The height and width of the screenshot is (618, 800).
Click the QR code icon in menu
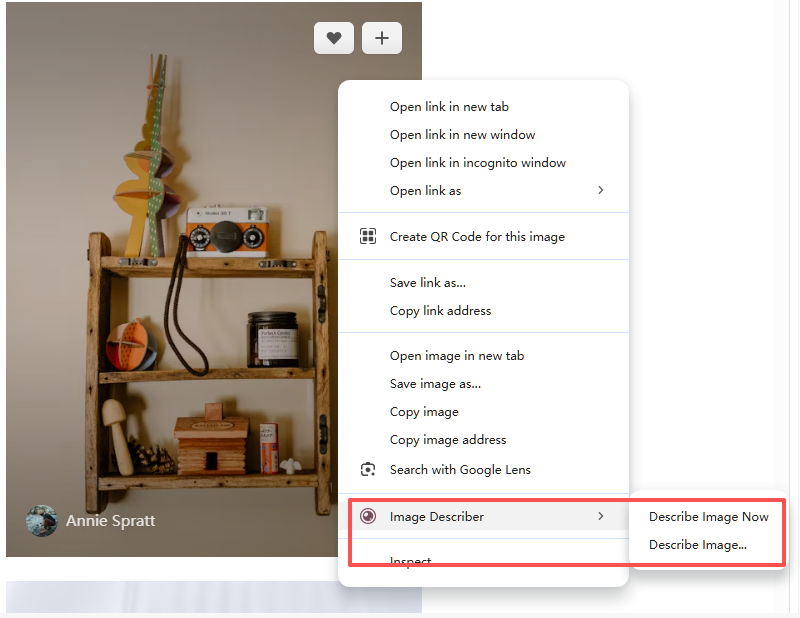(368, 236)
